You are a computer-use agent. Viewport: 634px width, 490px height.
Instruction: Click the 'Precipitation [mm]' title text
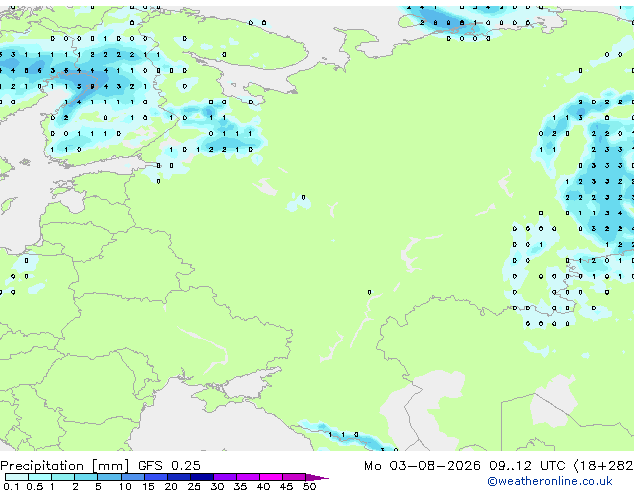click(65, 466)
